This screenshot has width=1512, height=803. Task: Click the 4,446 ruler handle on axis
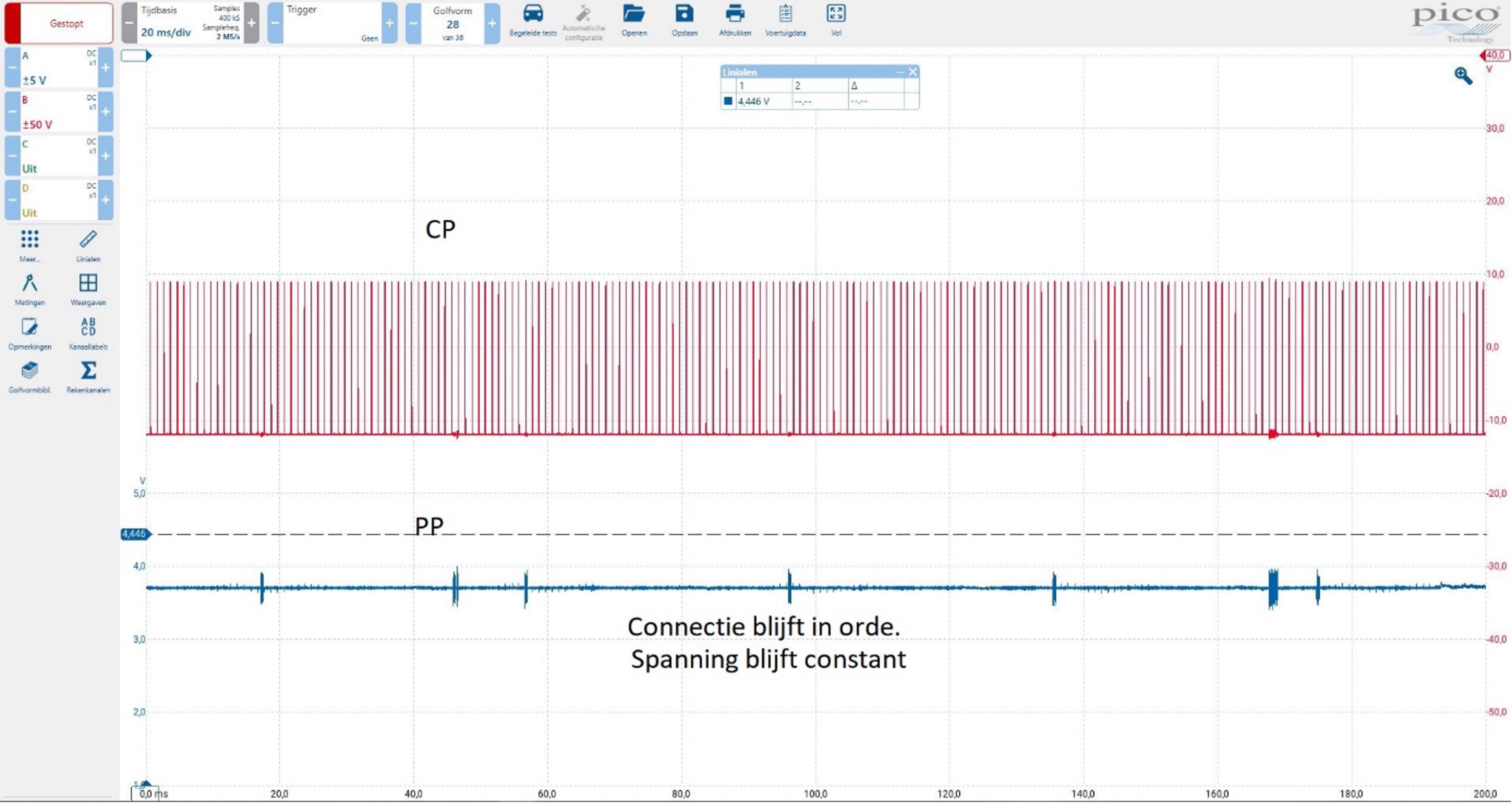(x=135, y=534)
